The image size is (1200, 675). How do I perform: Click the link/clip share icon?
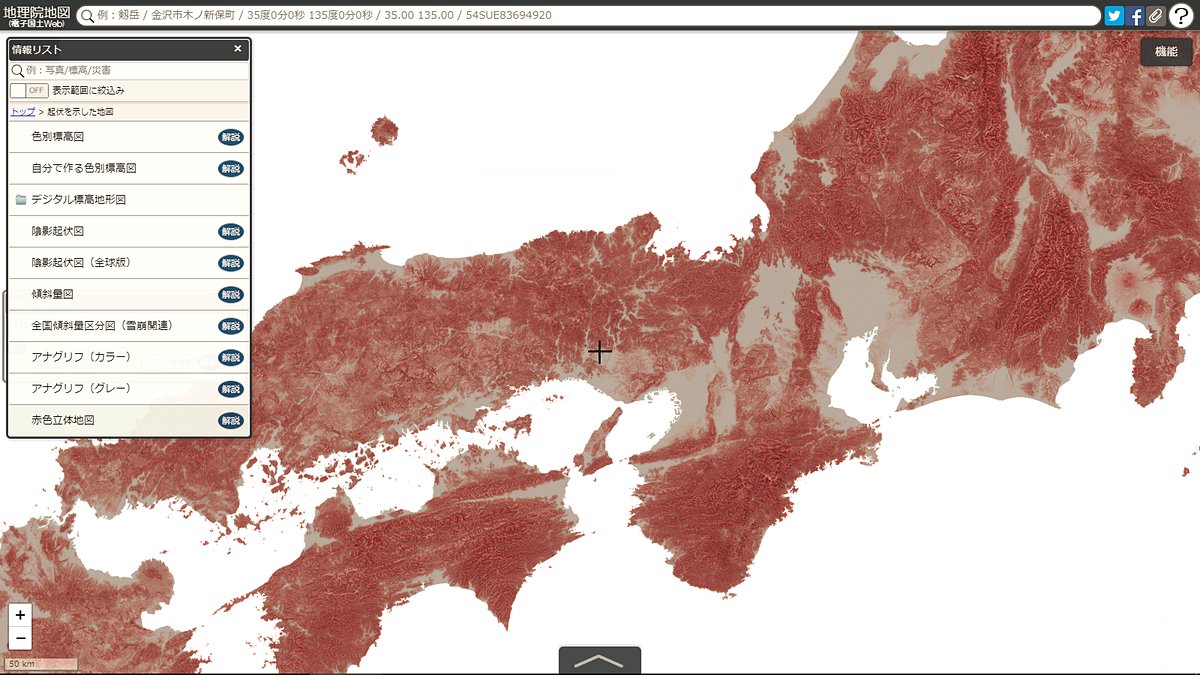point(1155,16)
